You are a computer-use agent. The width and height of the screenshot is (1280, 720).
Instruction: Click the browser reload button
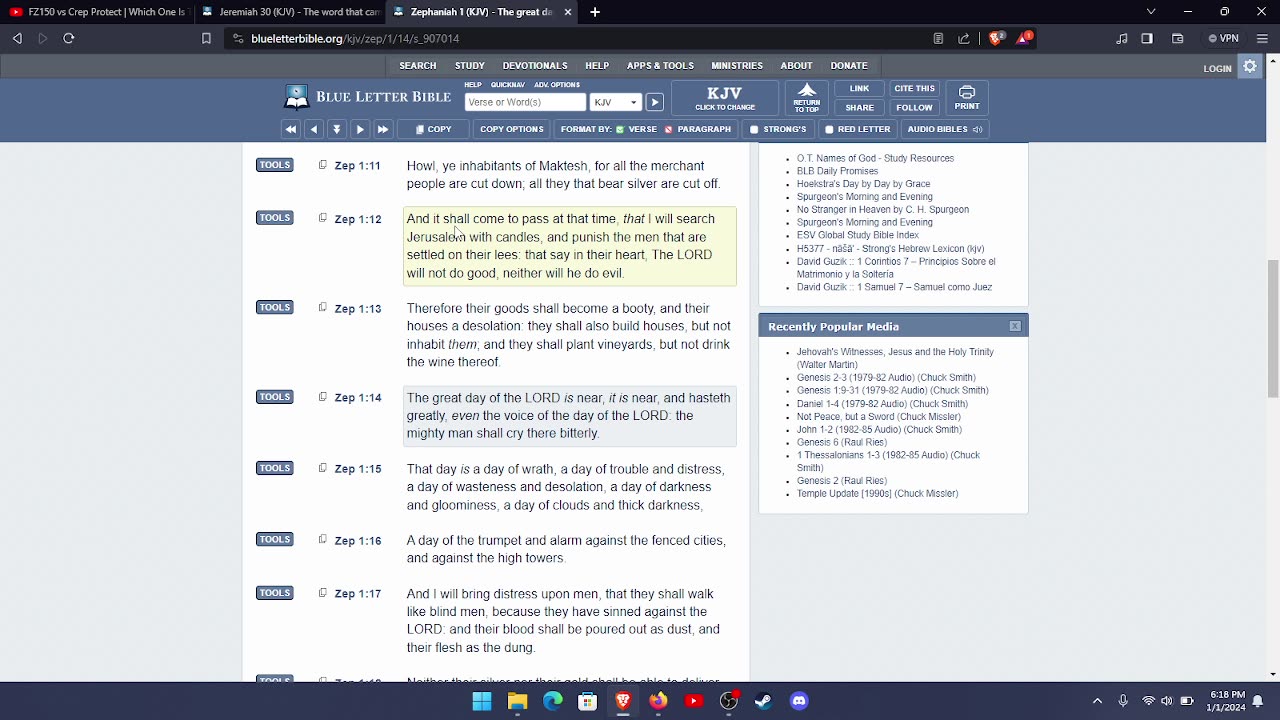tap(69, 38)
